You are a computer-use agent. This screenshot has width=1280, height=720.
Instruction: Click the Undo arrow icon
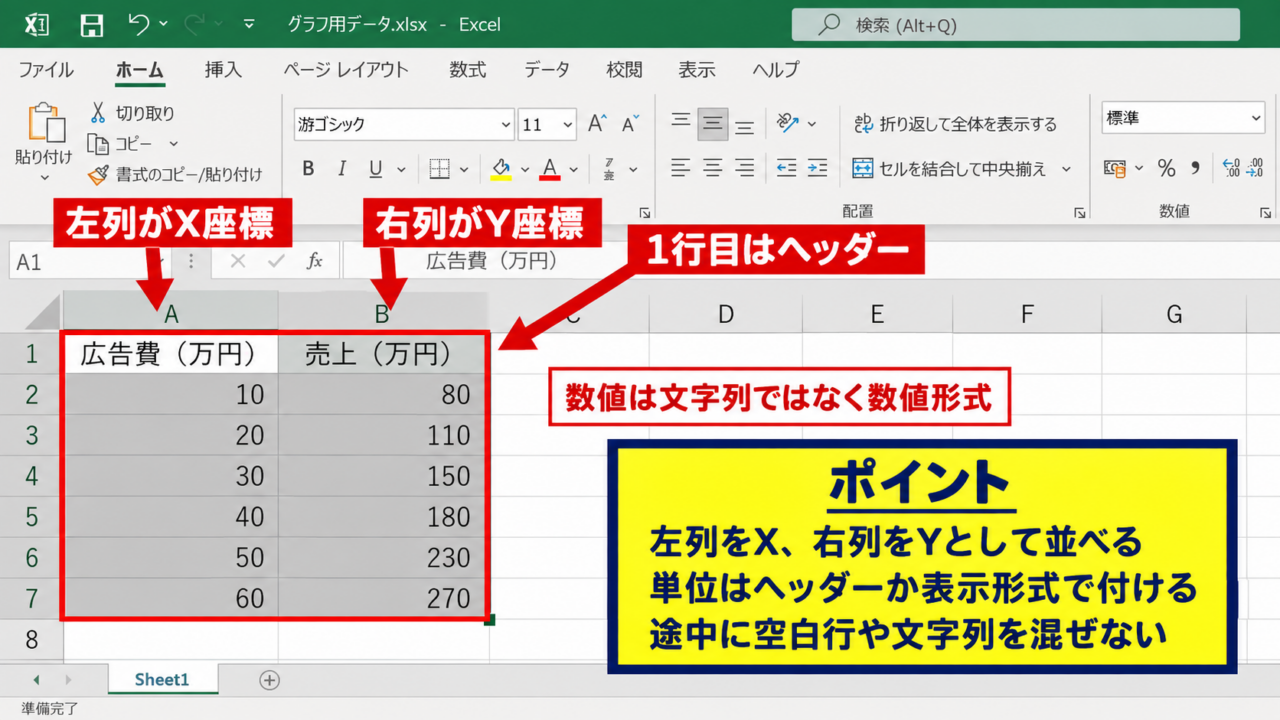[x=139, y=24]
